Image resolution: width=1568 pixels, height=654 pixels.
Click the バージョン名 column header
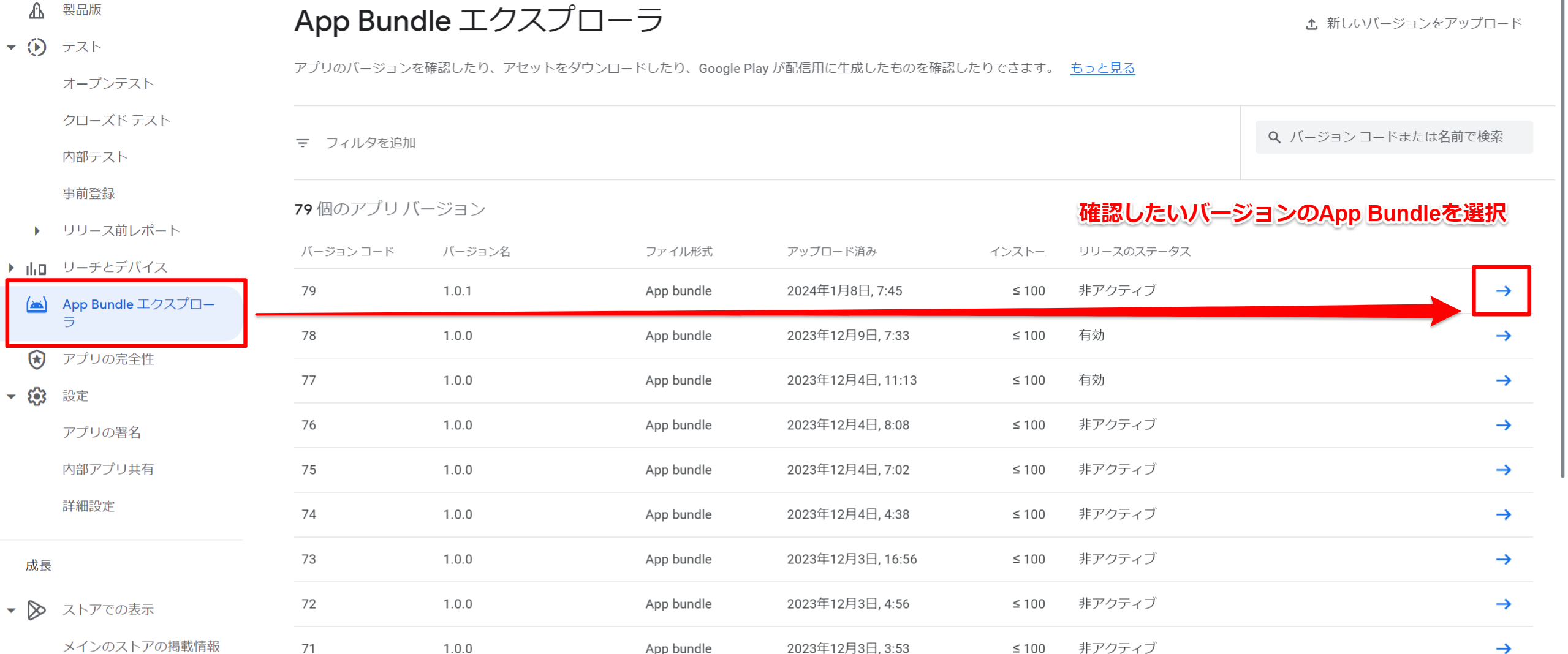(476, 252)
